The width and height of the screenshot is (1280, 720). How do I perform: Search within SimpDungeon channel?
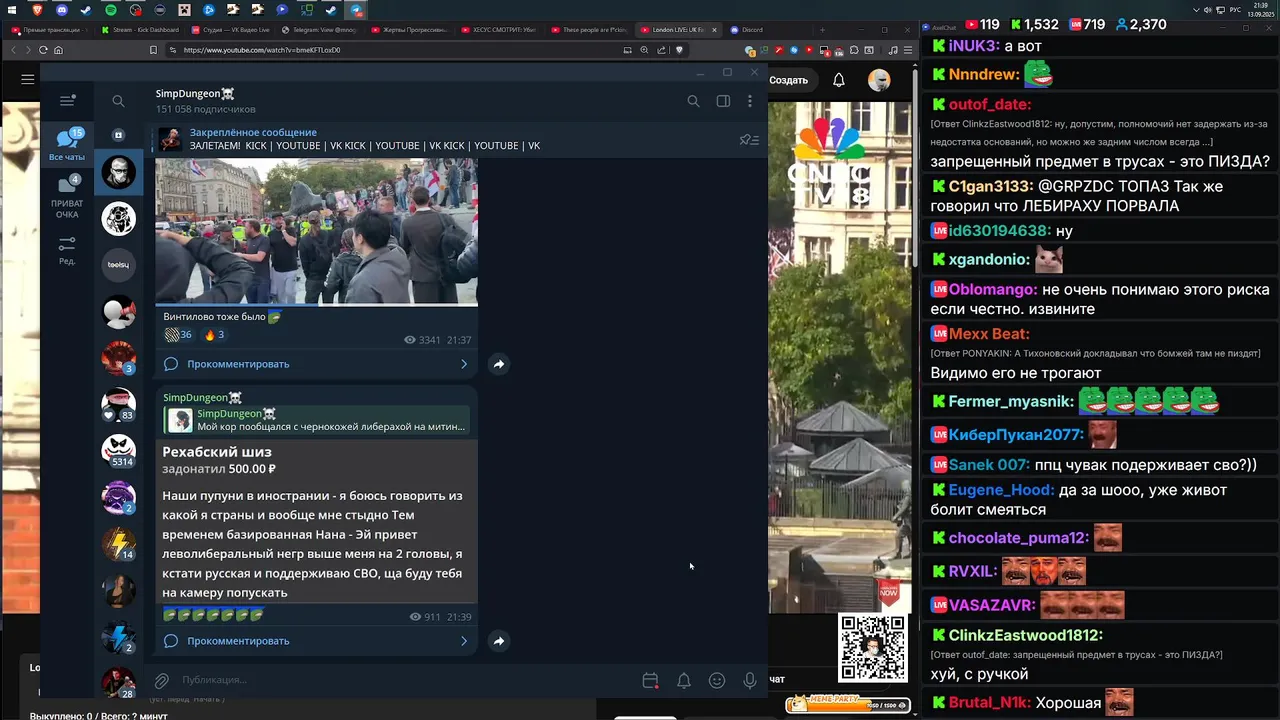pyautogui.click(x=693, y=101)
